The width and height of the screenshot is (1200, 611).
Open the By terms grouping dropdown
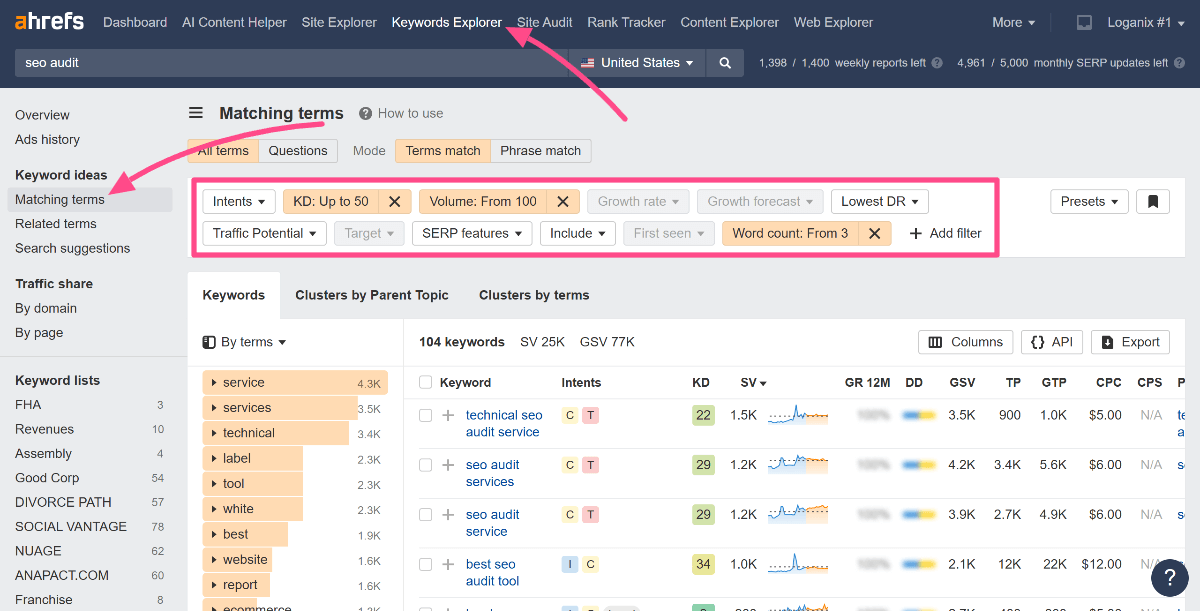tap(244, 342)
